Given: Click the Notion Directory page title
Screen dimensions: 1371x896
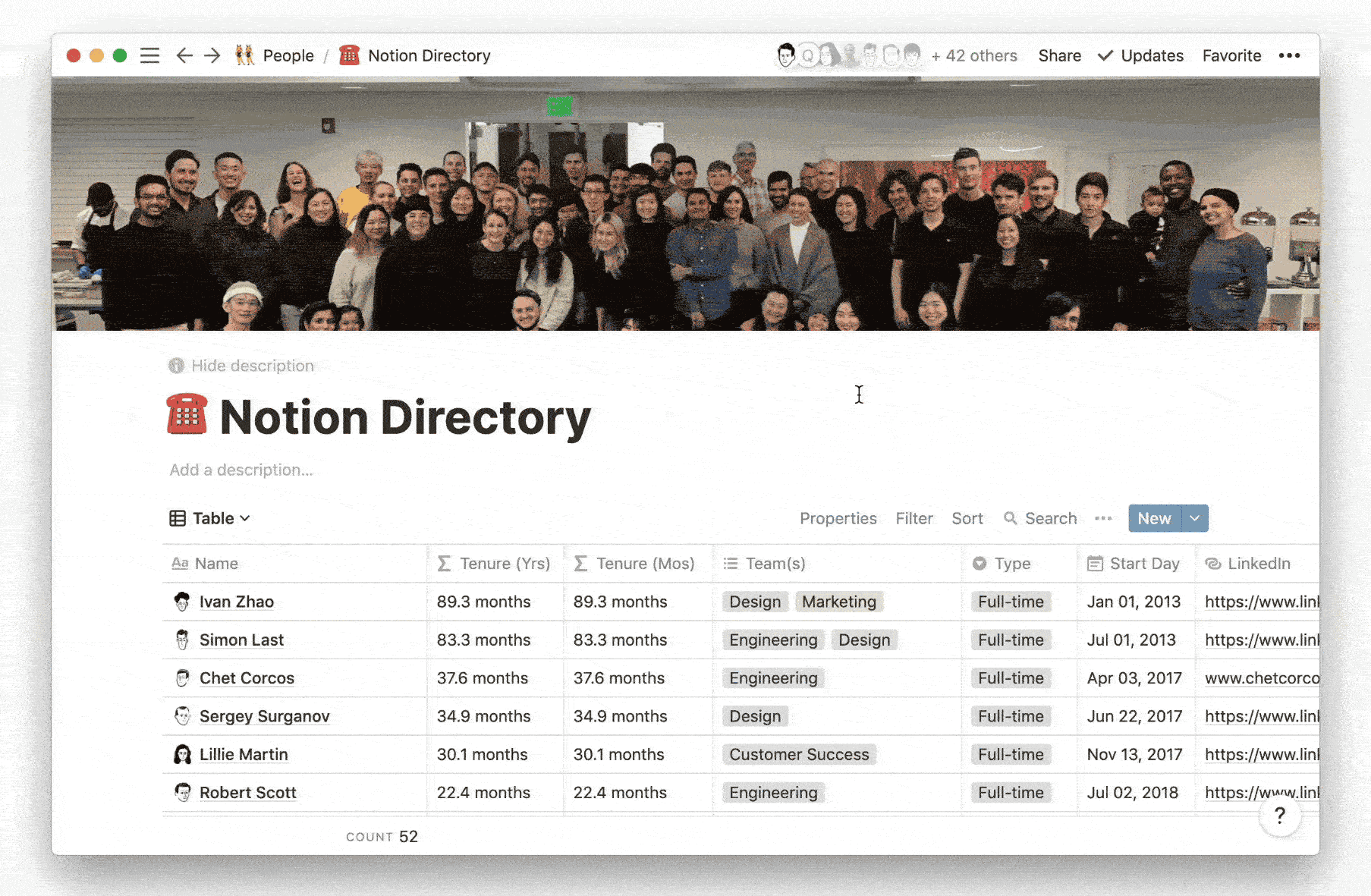Looking at the screenshot, I should pos(405,417).
